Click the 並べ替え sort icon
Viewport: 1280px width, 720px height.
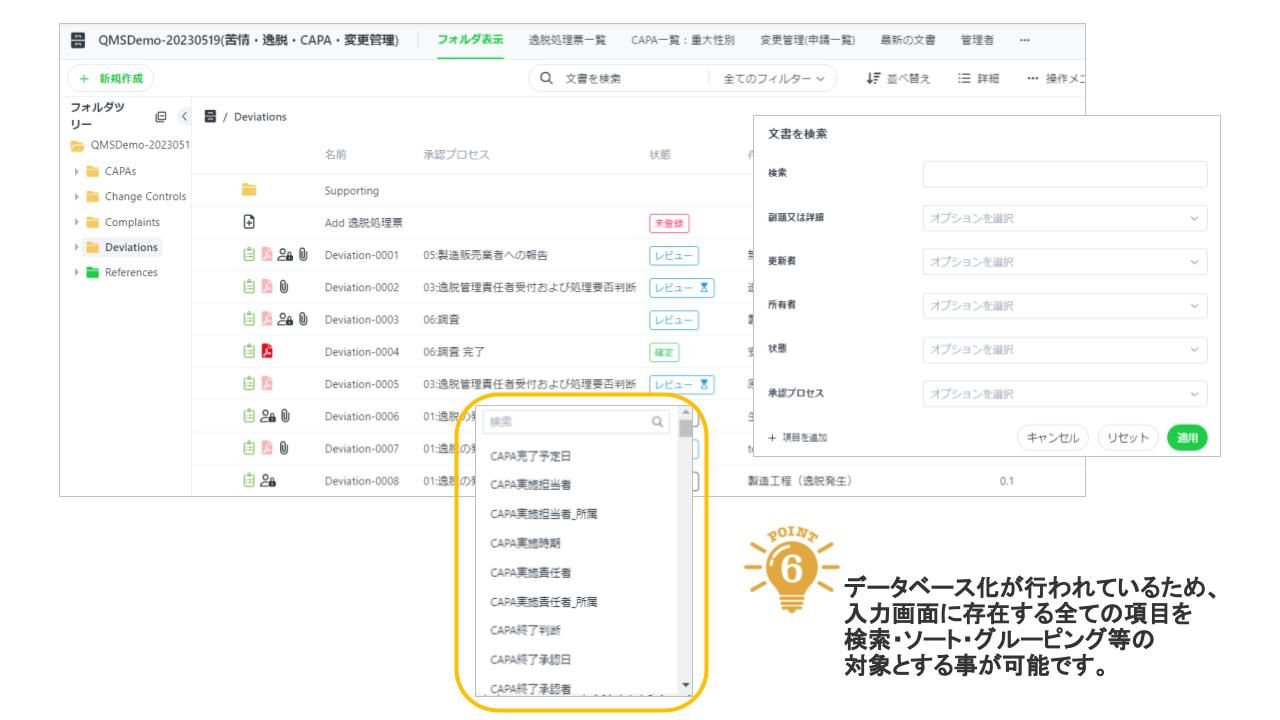pos(872,78)
